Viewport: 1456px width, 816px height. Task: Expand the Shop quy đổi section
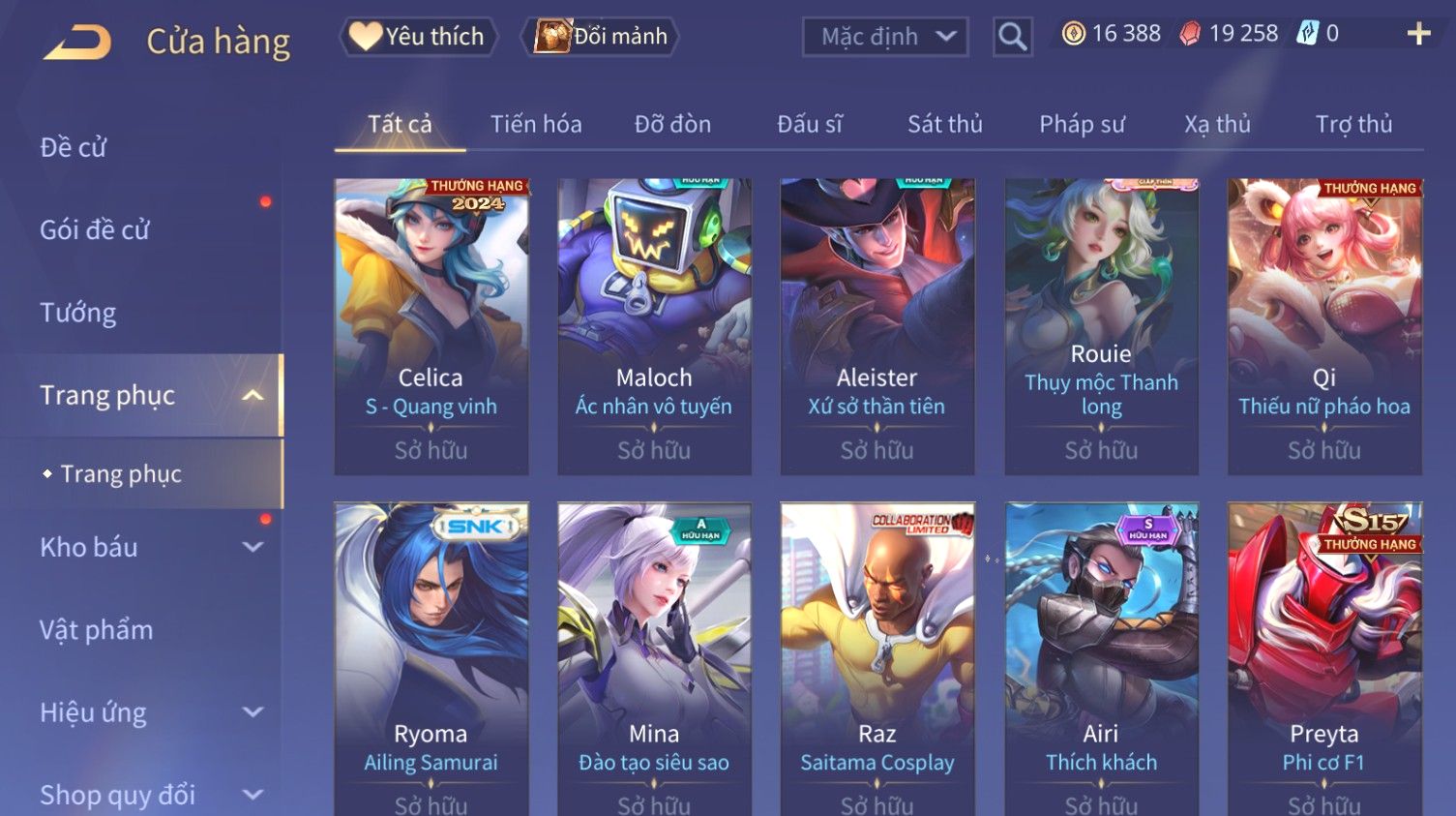coord(253,795)
